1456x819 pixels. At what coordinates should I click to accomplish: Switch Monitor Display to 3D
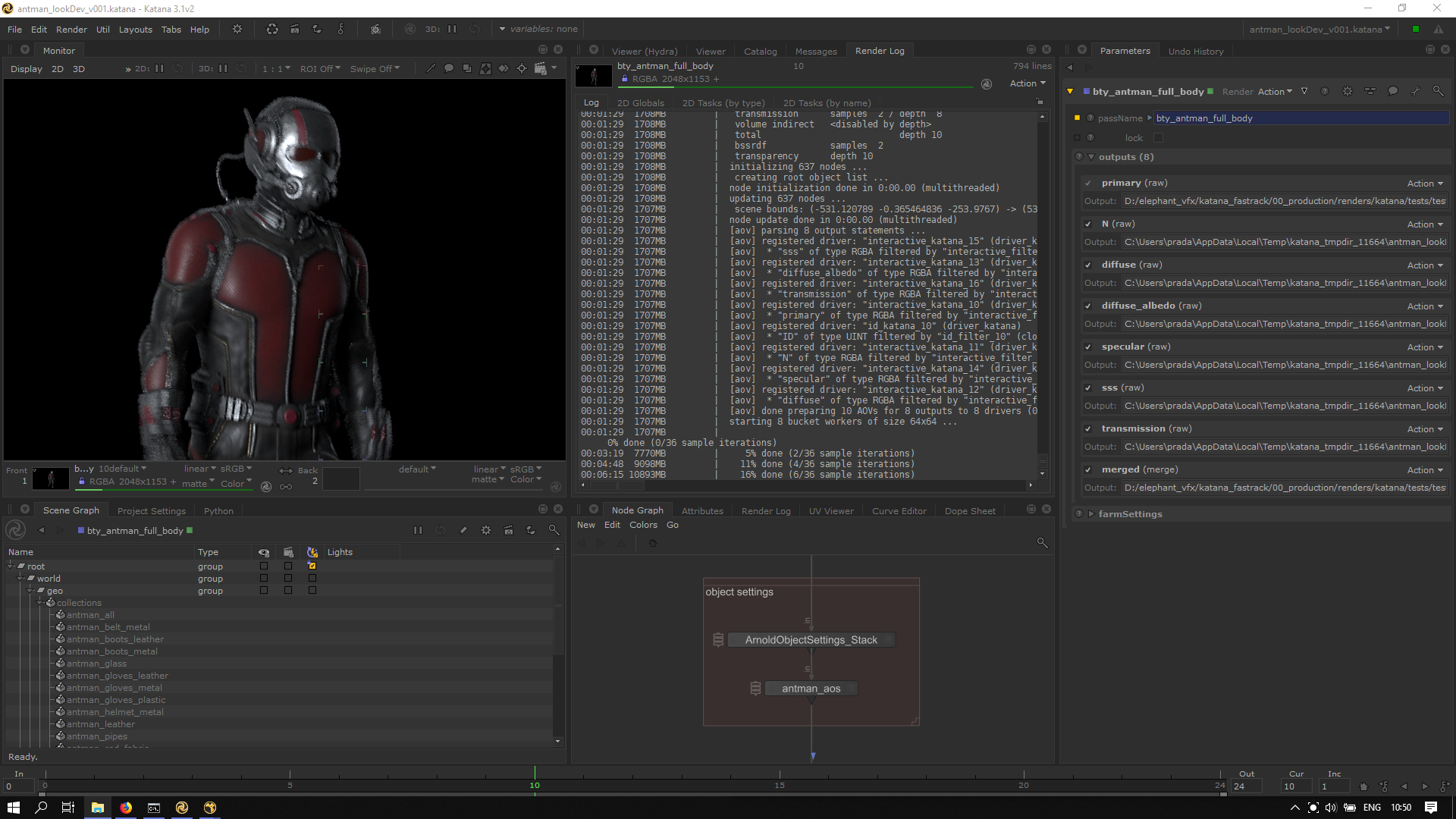[79, 68]
